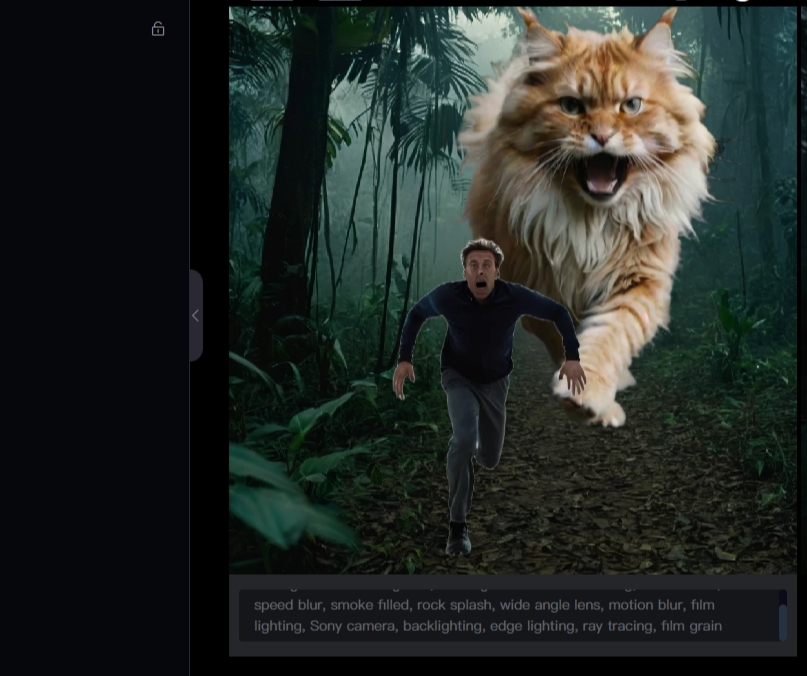Click the words "speed blur" in prompt
The height and width of the screenshot is (676, 807).
click(x=287, y=605)
